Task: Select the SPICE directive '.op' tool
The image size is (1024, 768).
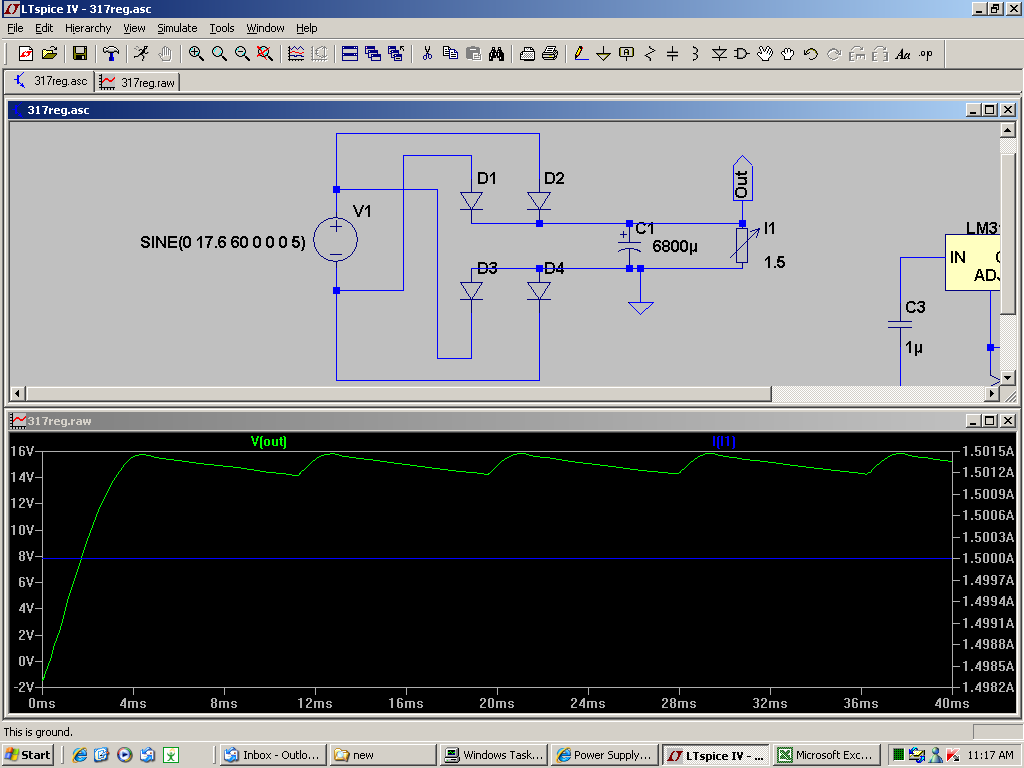Action: pyautogui.click(x=926, y=54)
